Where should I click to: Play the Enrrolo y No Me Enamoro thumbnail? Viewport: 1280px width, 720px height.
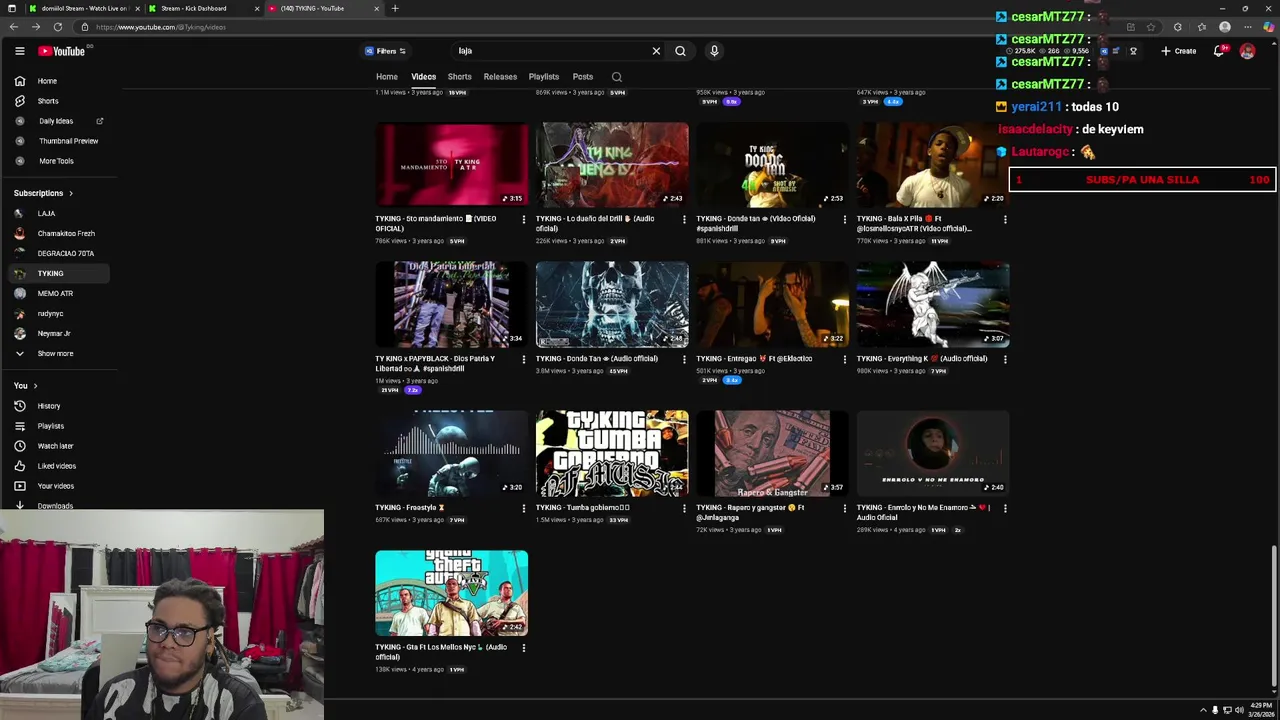click(x=933, y=453)
